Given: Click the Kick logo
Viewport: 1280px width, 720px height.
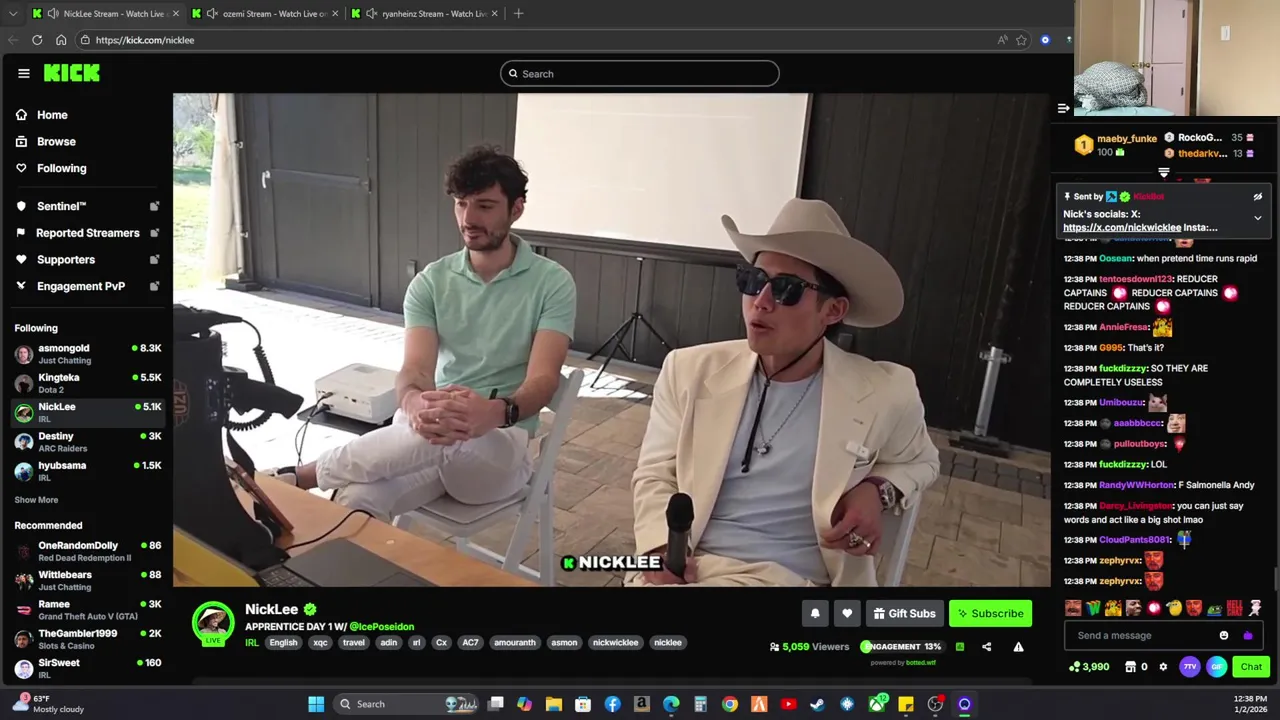Looking at the screenshot, I should [x=72, y=73].
